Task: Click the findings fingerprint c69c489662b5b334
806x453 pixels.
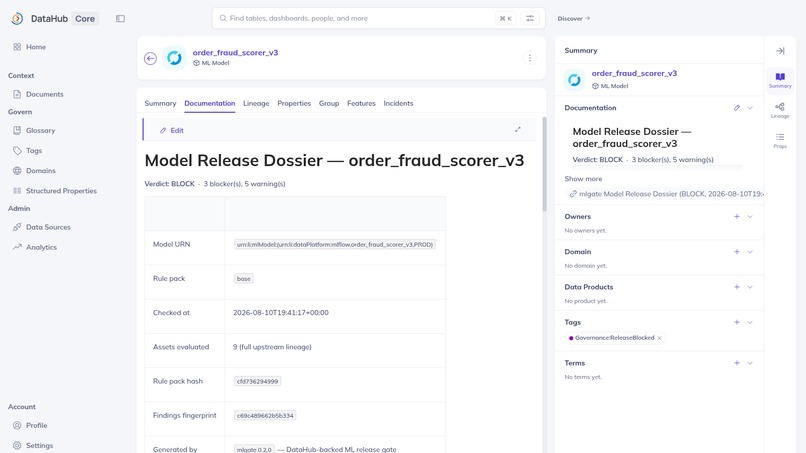Action: (265, 415)
